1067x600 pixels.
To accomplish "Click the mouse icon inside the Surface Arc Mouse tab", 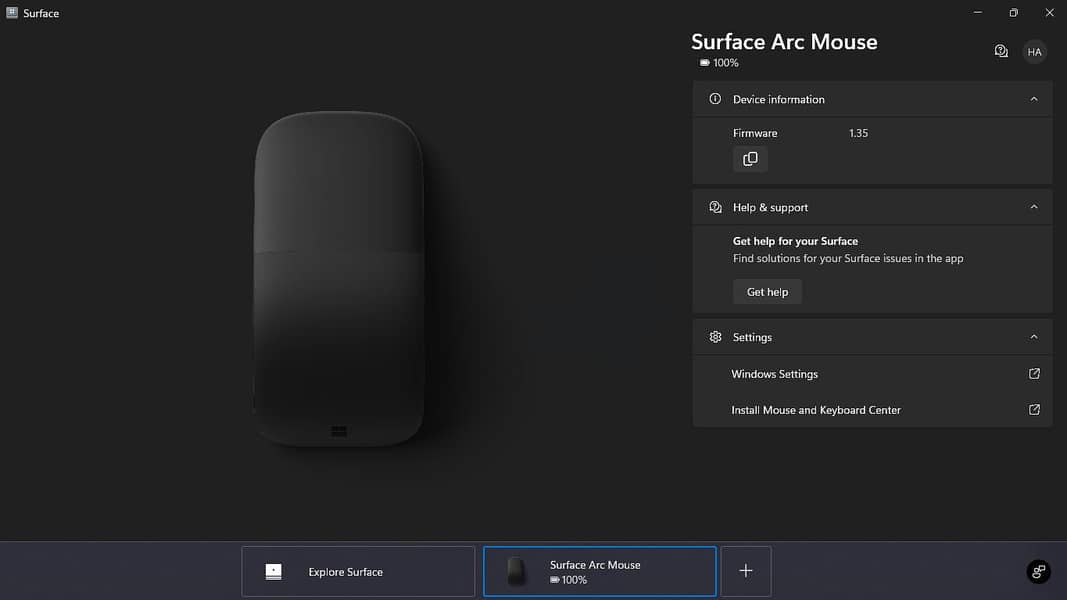I will tap(516, 571).
